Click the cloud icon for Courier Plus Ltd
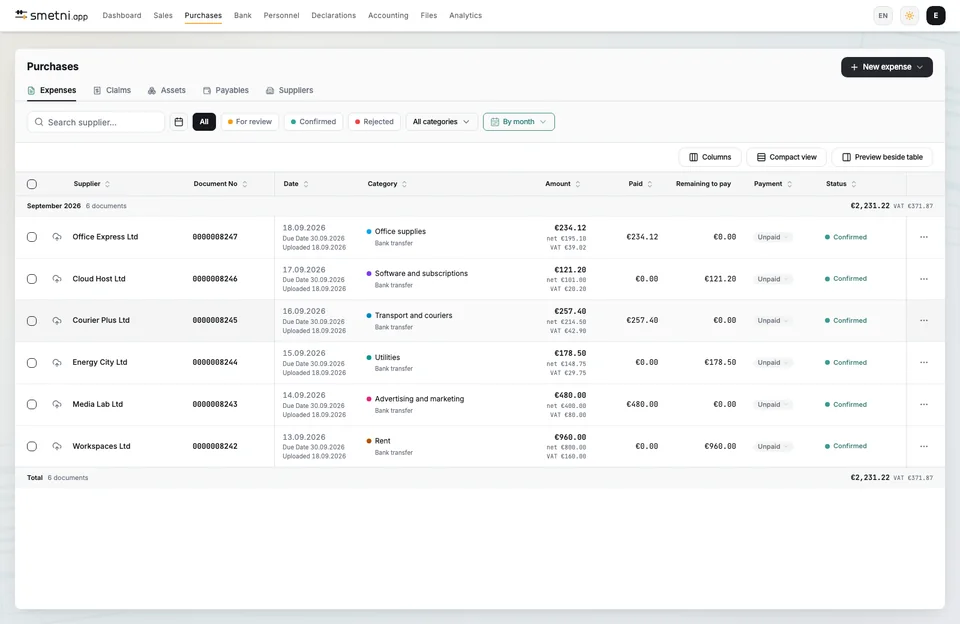Screen dimensions: 960x624 (x=57, y=321)
